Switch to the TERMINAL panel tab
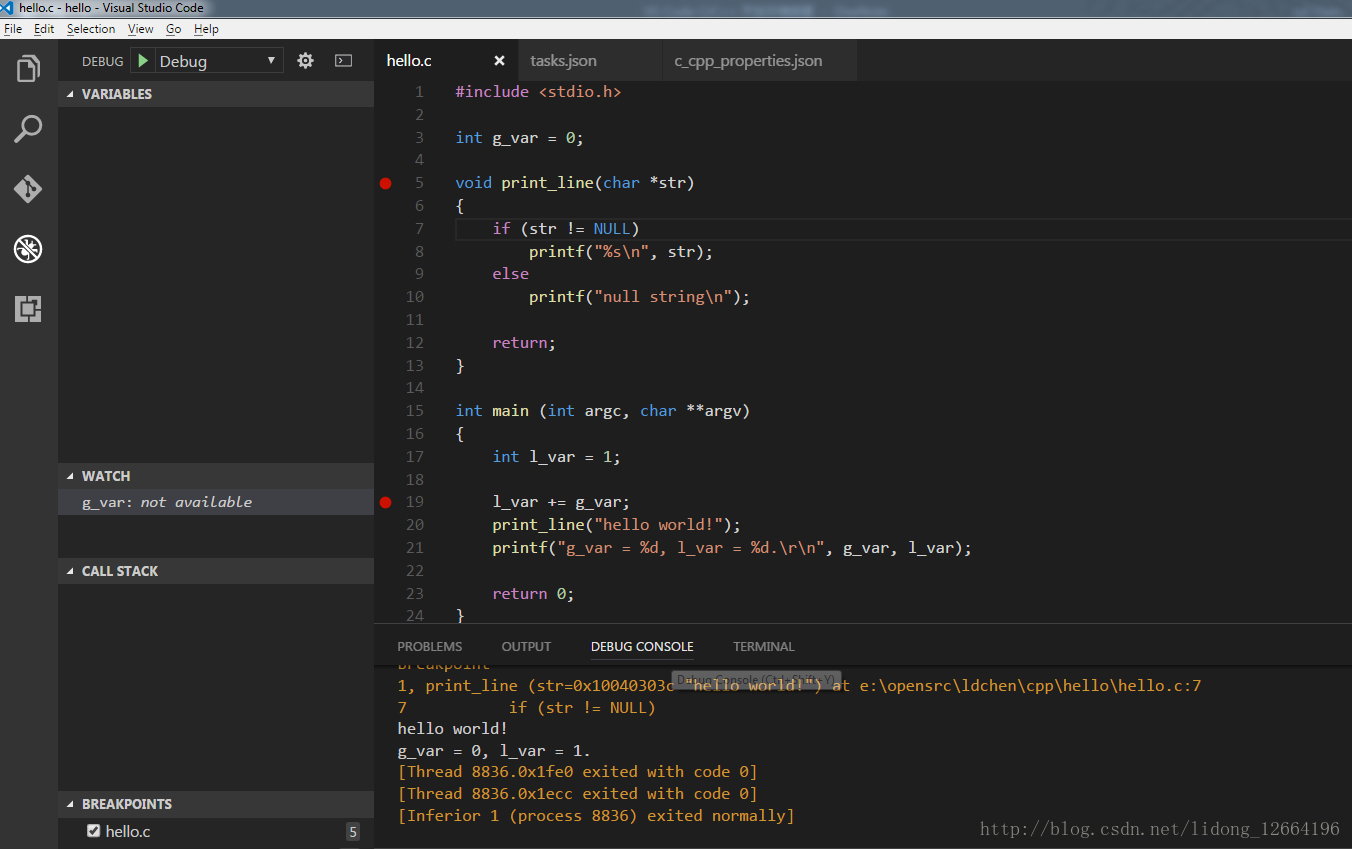 (x=763, y=647)
